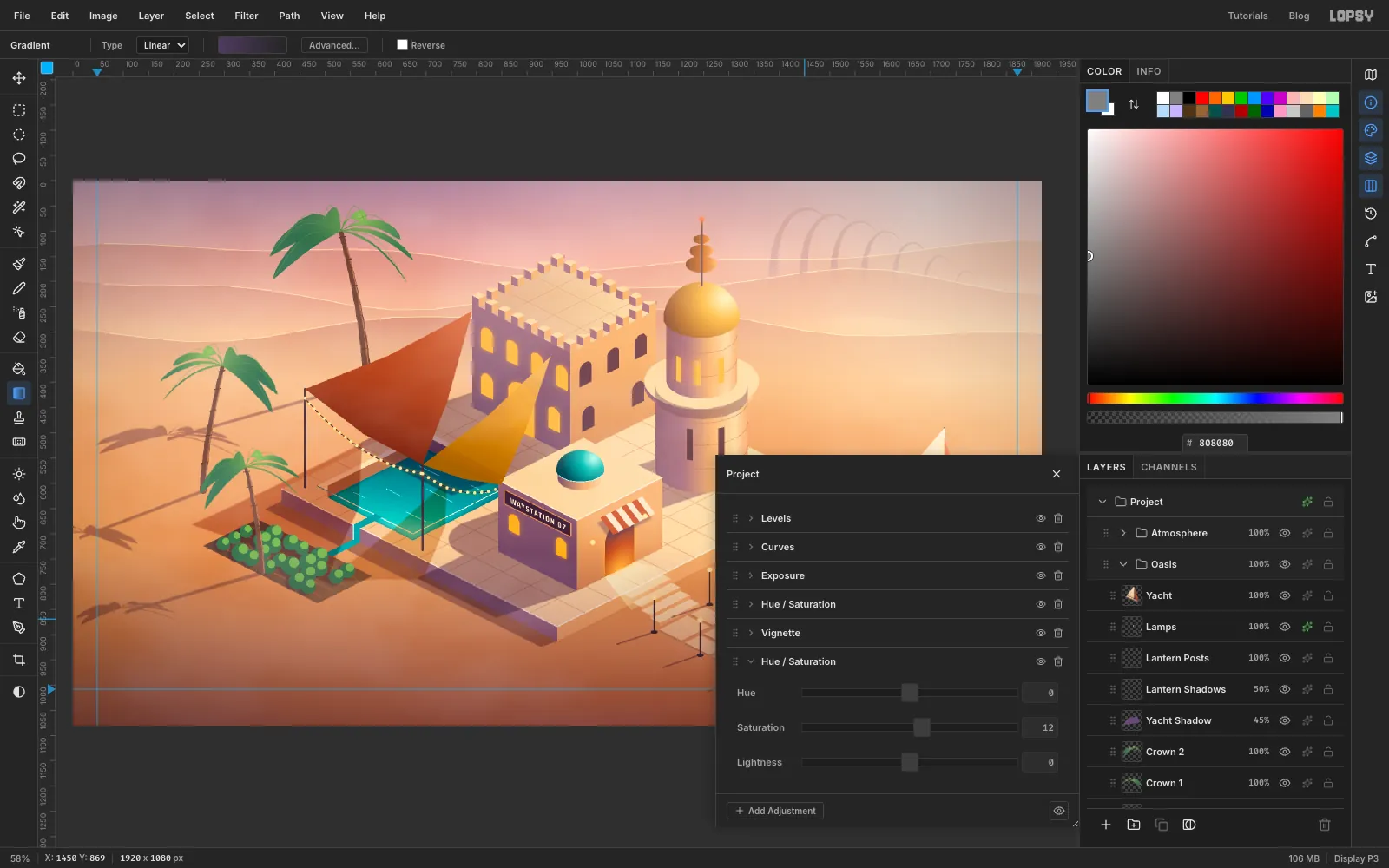Create a new layer folder
1389x868 pixels.
1134,825
